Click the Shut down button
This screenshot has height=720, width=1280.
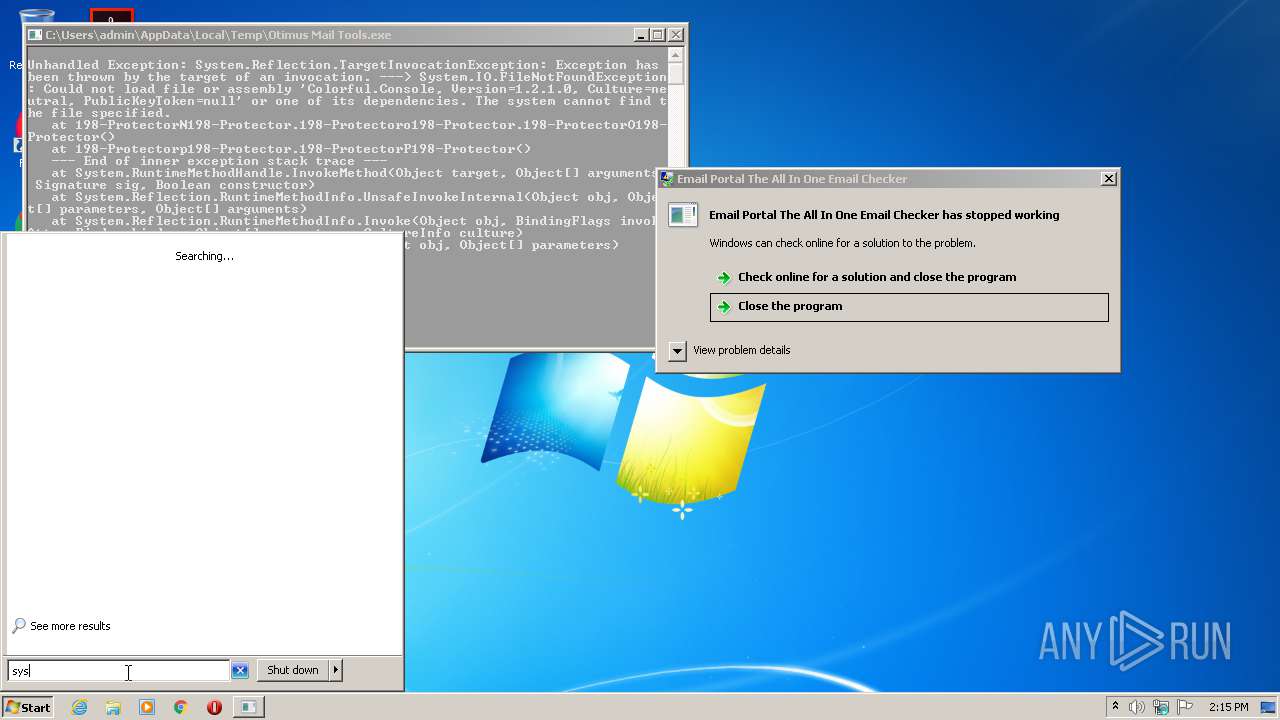292,670
